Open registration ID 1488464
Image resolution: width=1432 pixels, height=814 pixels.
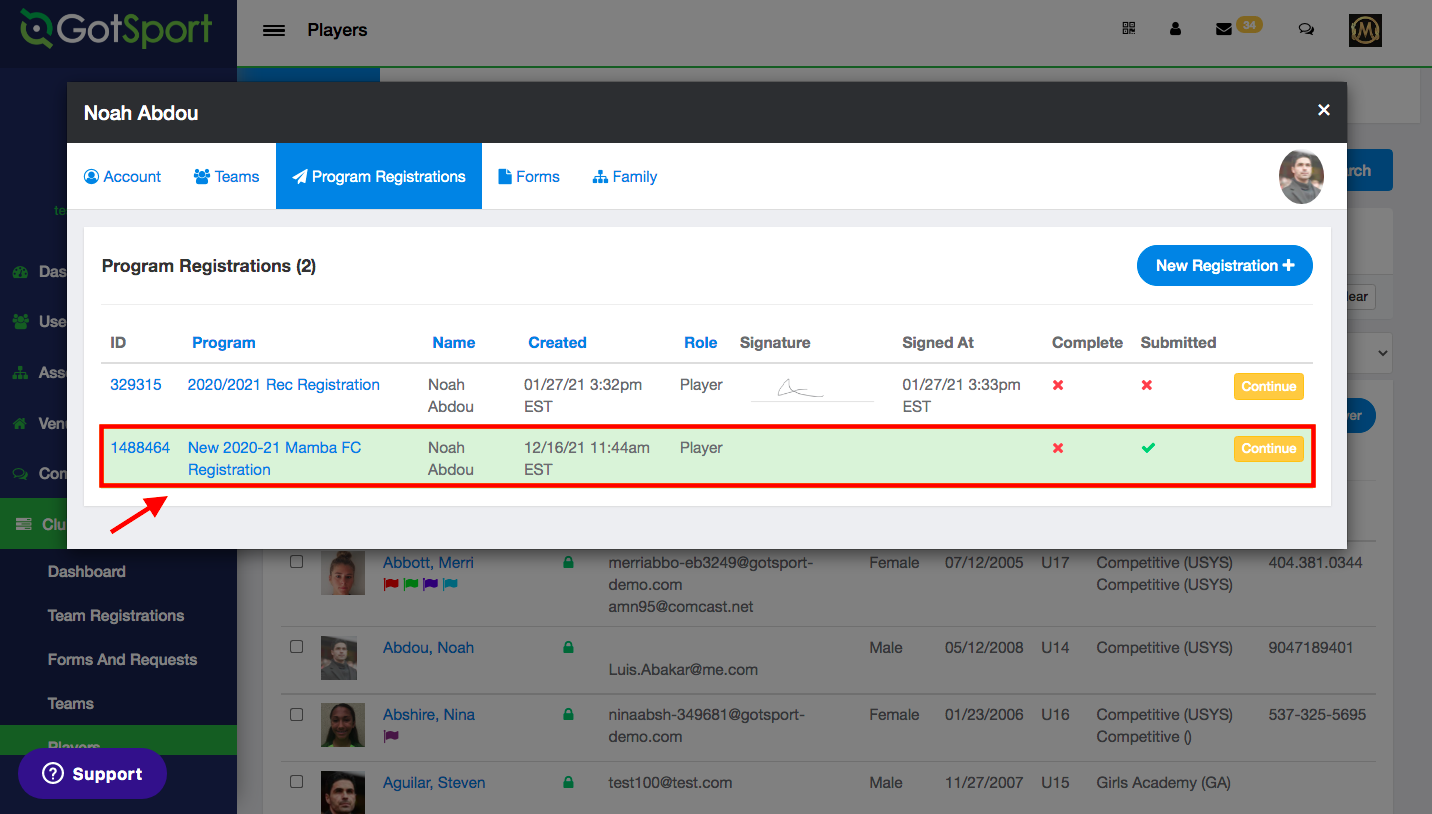tap(140, 447)
